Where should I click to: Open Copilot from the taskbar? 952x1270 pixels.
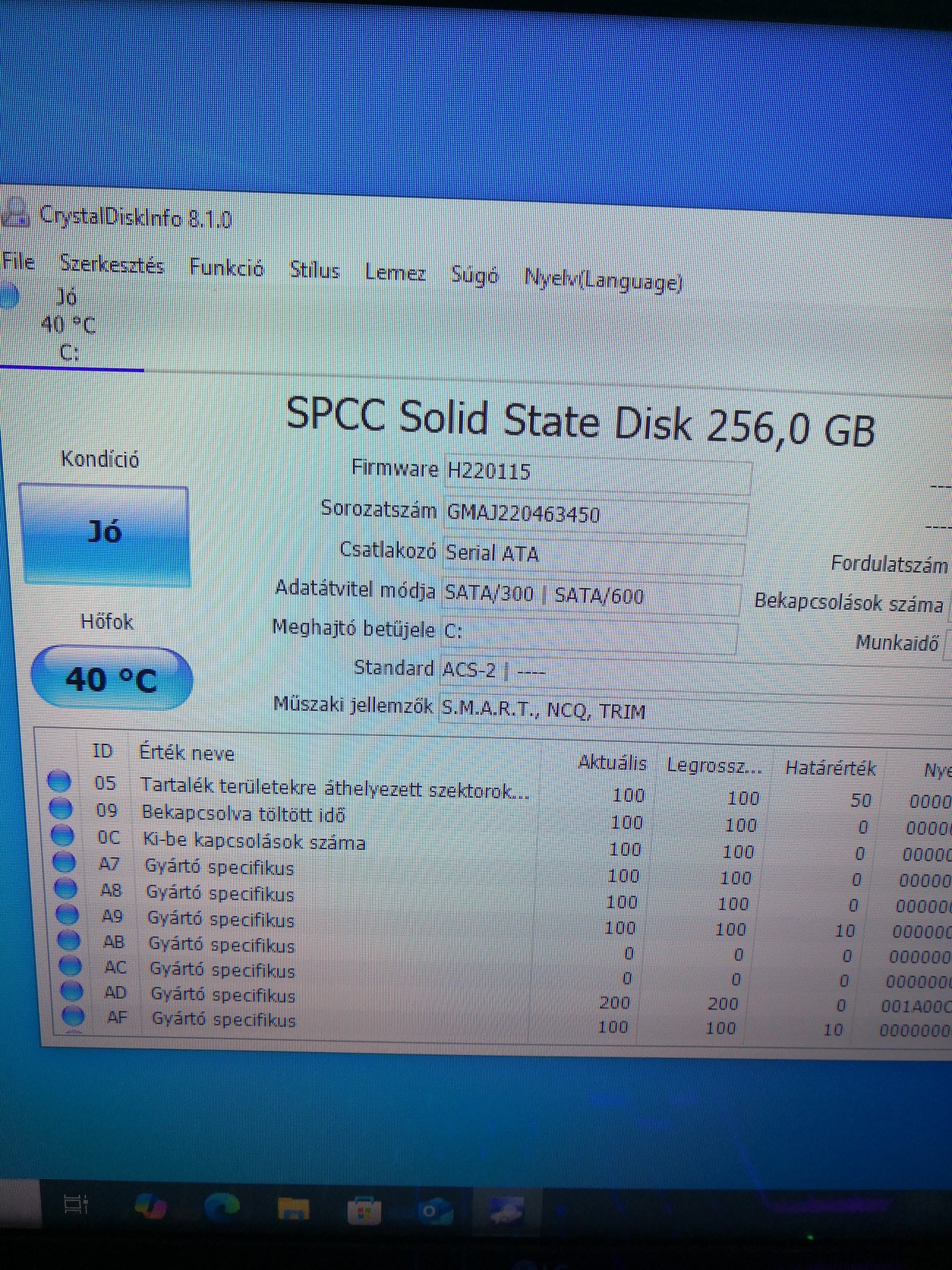(x=150, y=1205)
